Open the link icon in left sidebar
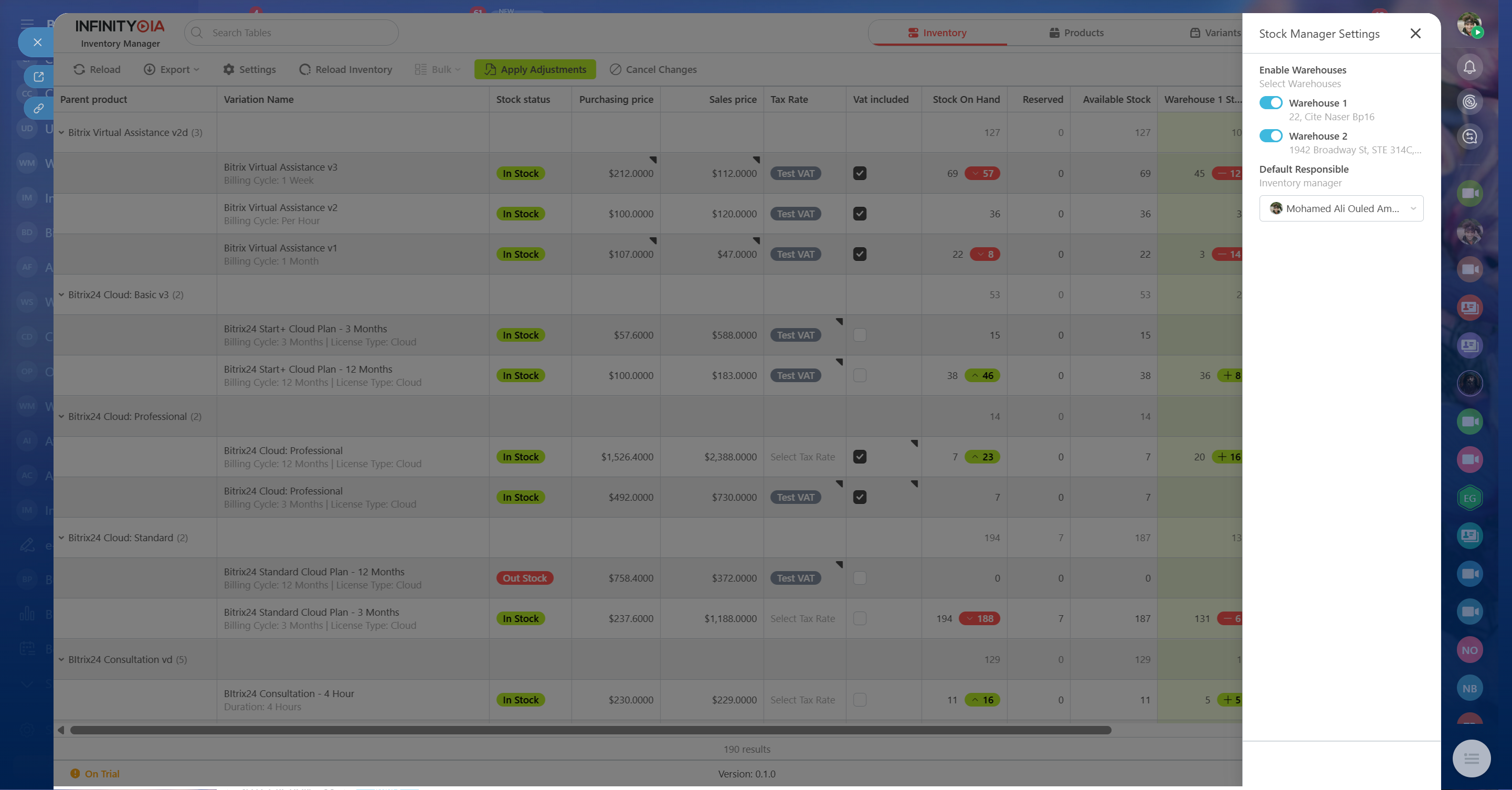Viewport: 1512px width, 790px height. point(39,108)
